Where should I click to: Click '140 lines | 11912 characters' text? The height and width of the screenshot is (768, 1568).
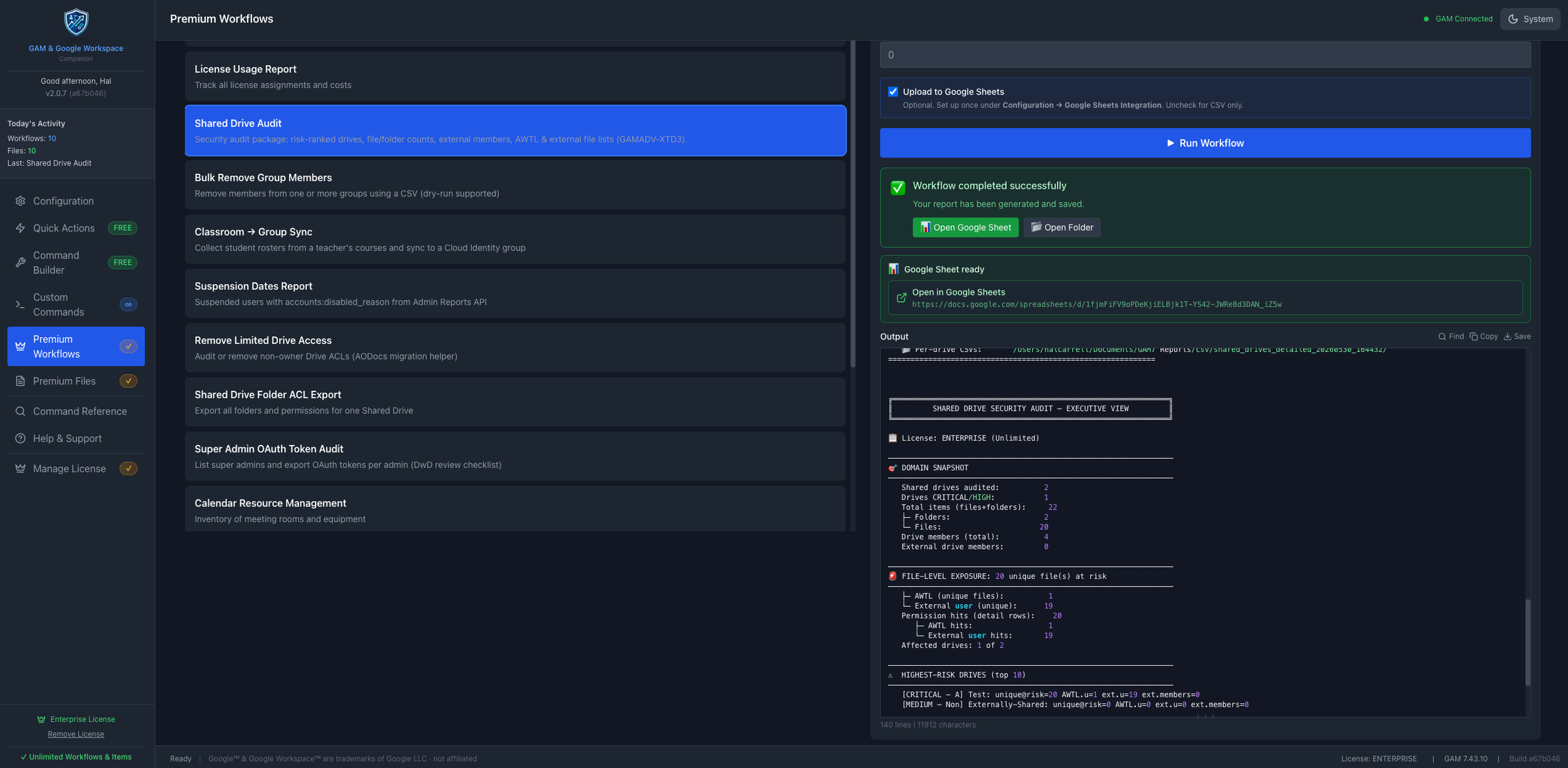pyautogui.click(x=928, y=725)
